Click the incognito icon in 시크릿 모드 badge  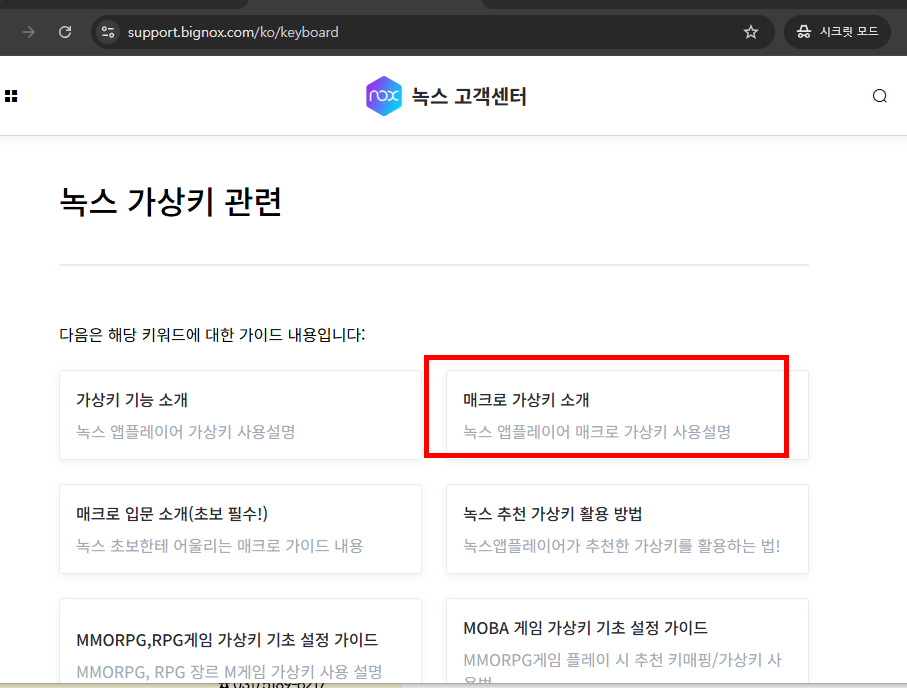806,31
